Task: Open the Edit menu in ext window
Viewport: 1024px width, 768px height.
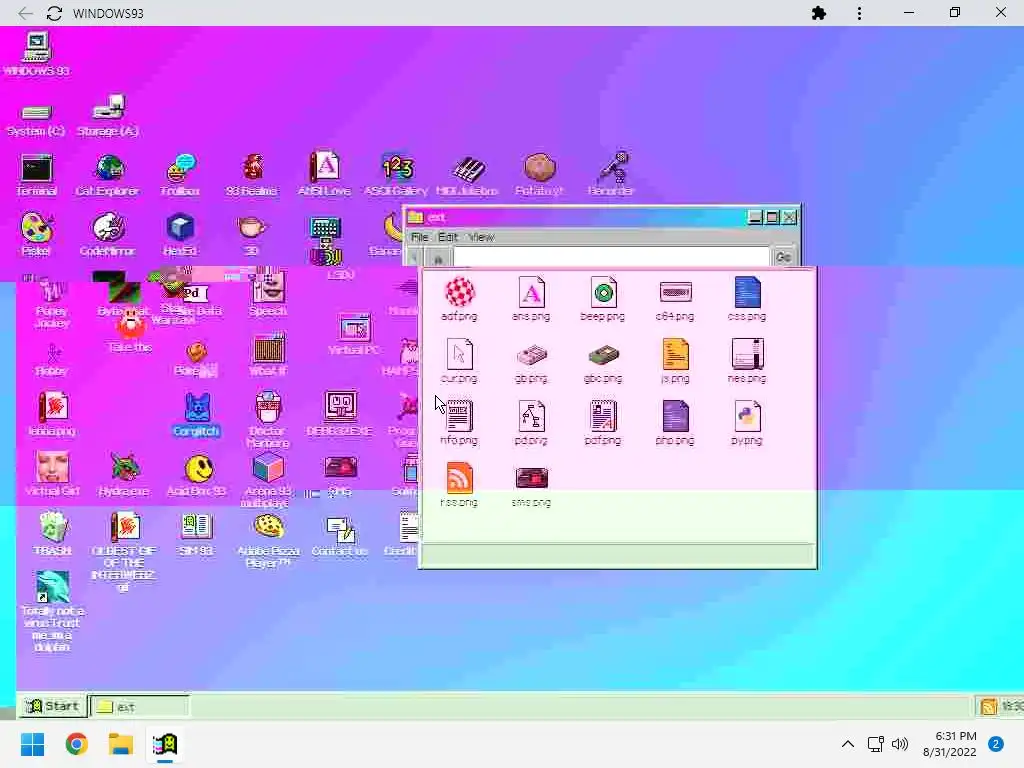Action: coord(448,237)
